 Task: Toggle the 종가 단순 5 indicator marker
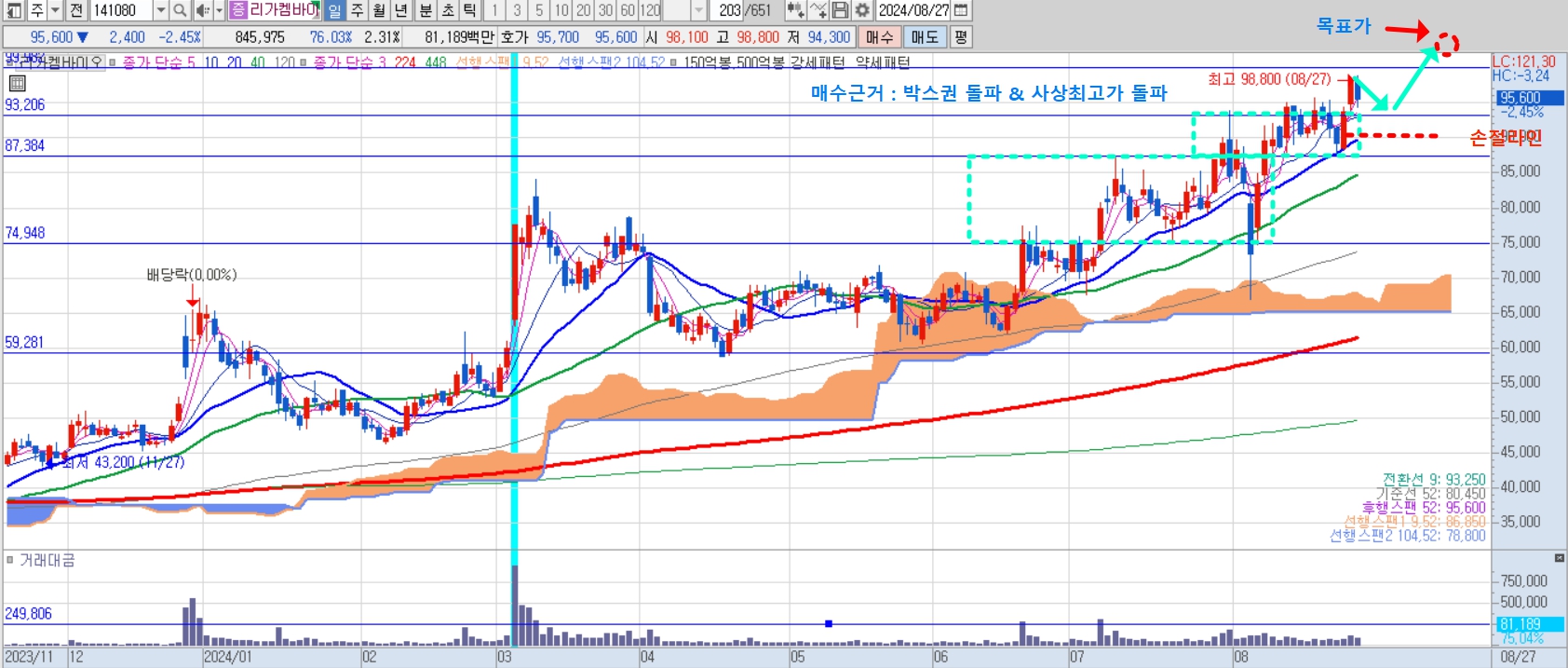[113, 62]
